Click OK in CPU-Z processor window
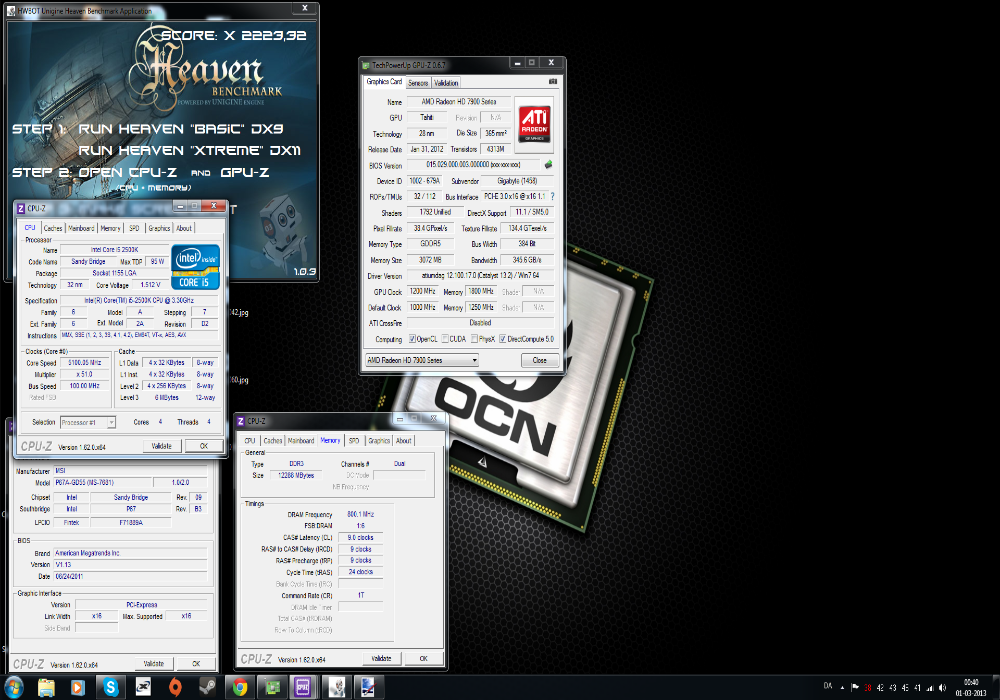The image size is (1000, 700). 204,446
